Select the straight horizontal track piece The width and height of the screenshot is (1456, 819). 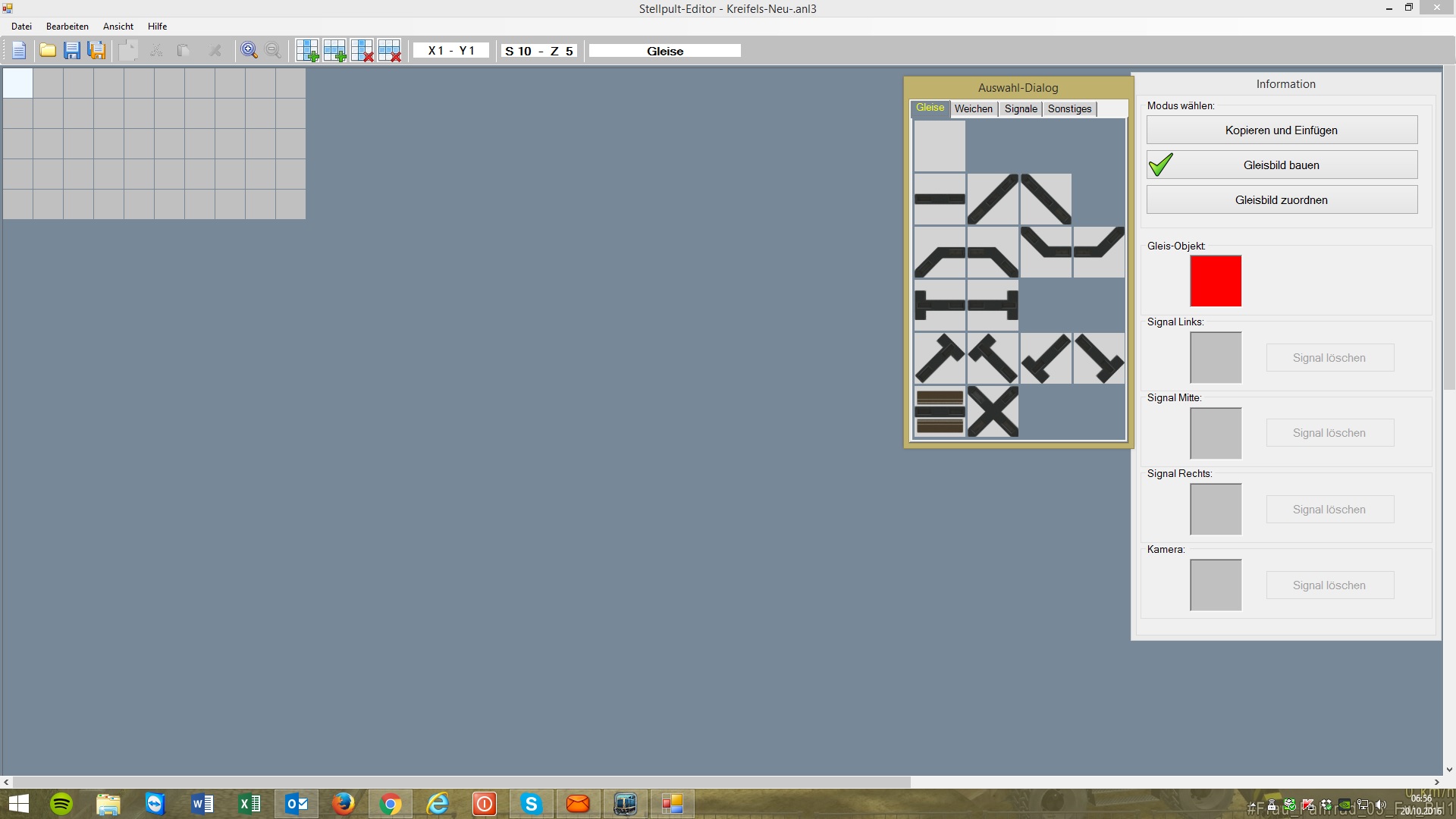[x=940, y=199]
